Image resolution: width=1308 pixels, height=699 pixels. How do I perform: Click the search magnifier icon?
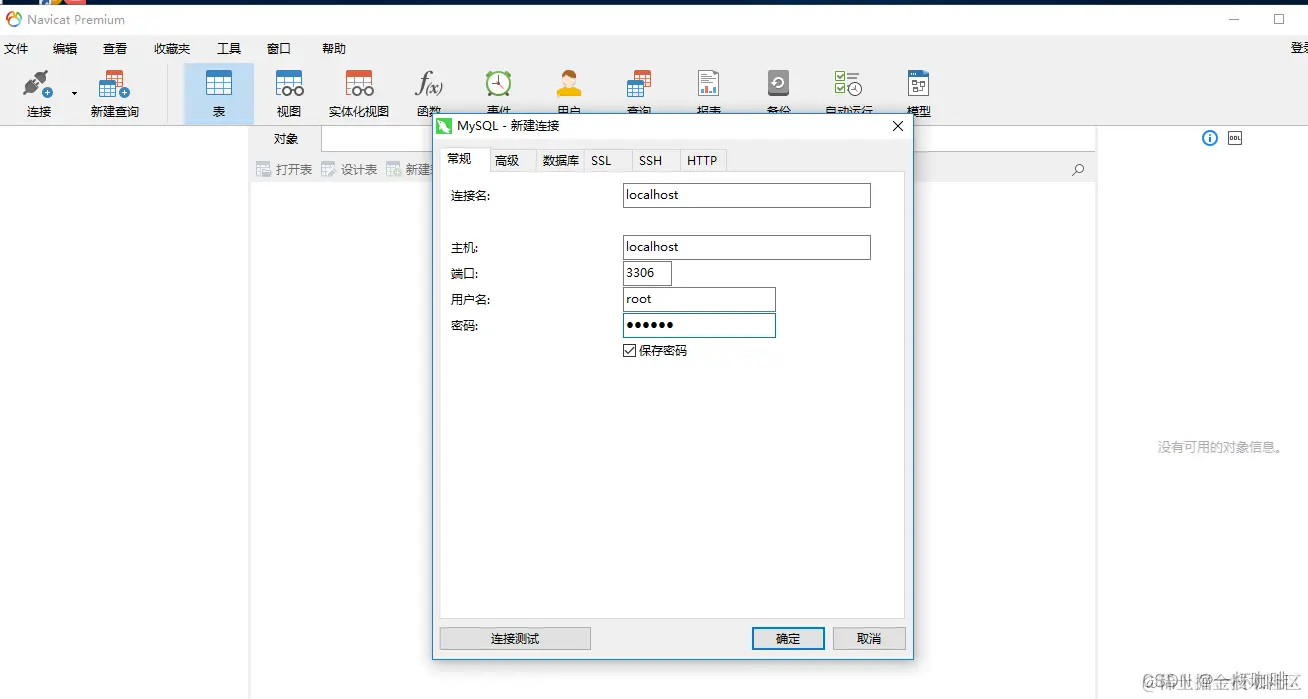tap(1078, 170)
